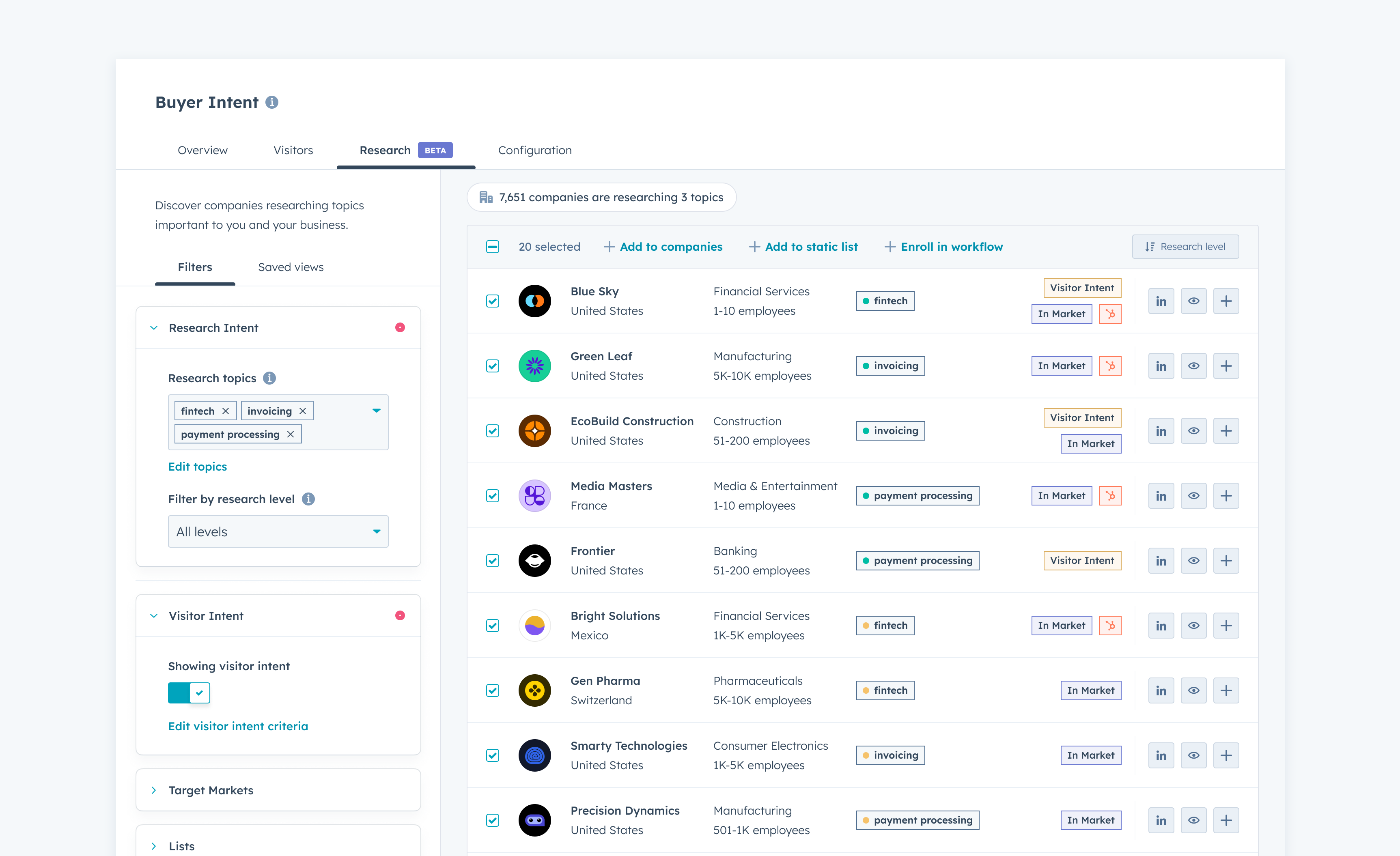The image size is (1400, 856).
Task: Open LinkedIn for Bright Solutions
Action: coord(1161,626)
